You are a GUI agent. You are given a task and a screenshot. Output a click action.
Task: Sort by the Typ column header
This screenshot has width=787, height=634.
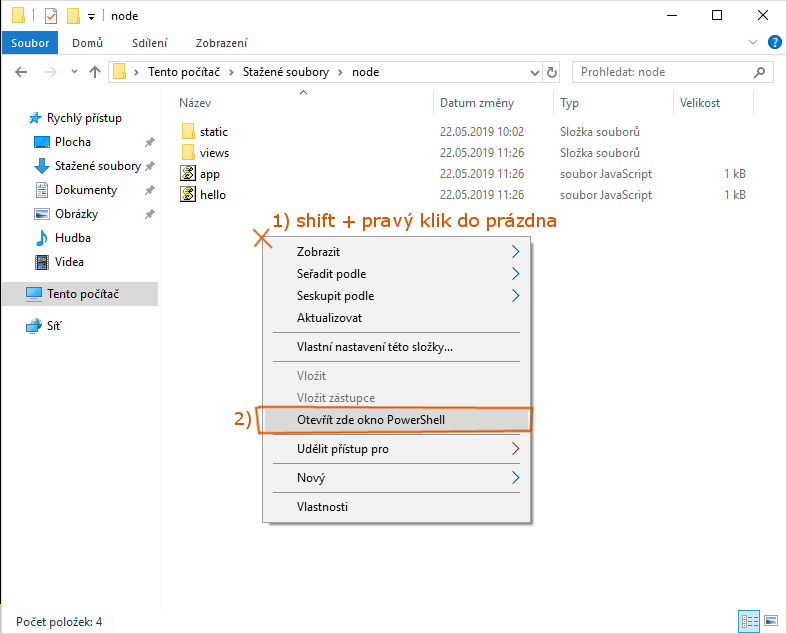tap(570, 103)
